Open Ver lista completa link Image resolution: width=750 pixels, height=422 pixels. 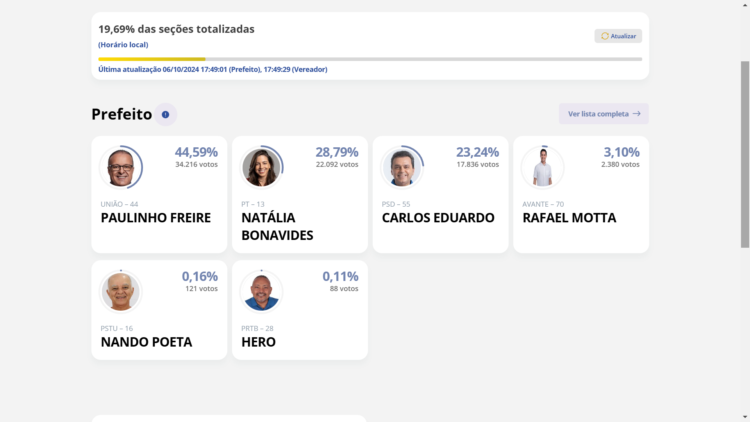604,114
